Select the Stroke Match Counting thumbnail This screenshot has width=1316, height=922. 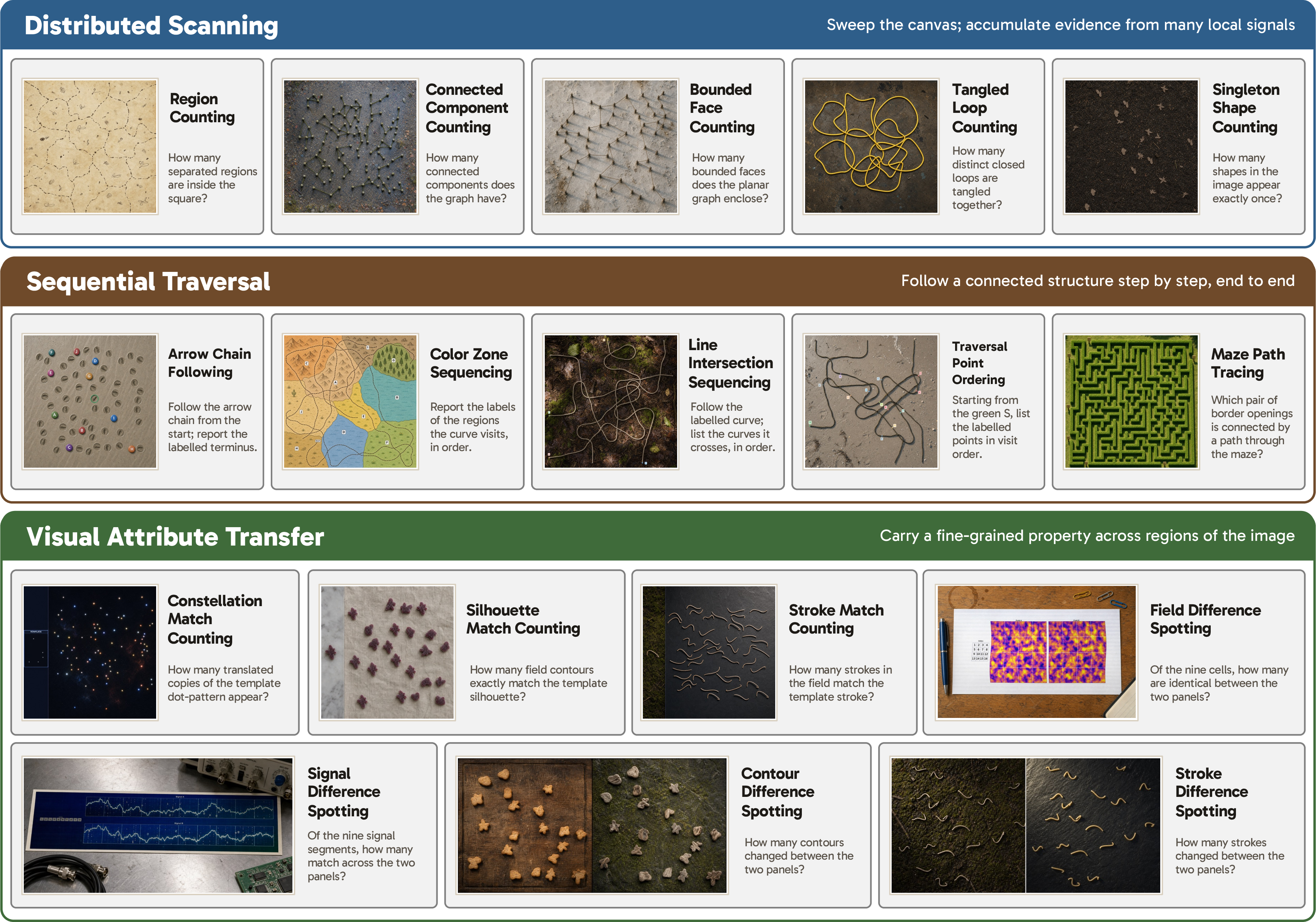[709, 653]
